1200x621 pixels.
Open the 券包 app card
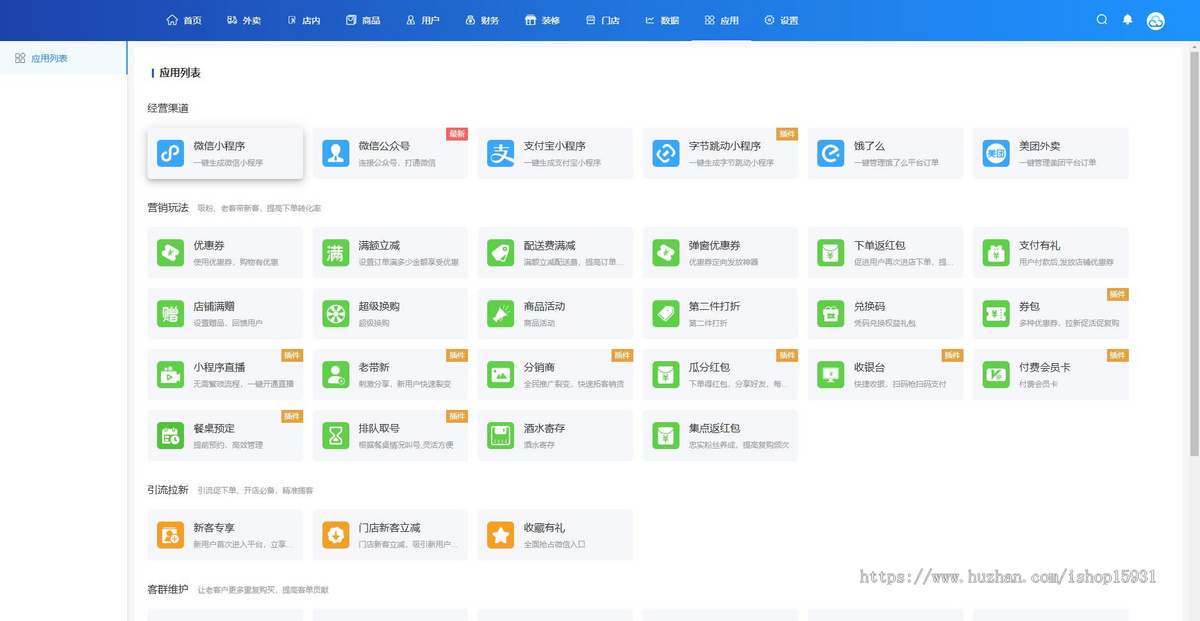click(1051, 314)
